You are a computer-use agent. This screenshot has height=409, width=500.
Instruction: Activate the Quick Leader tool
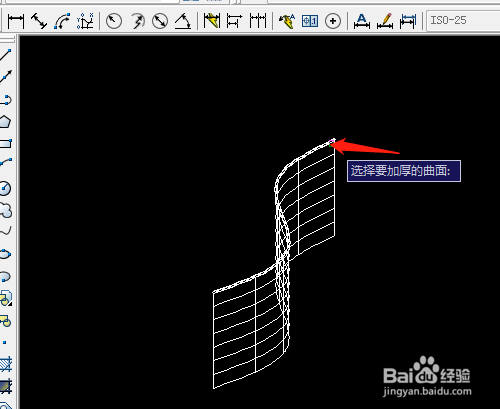point(287,21)
